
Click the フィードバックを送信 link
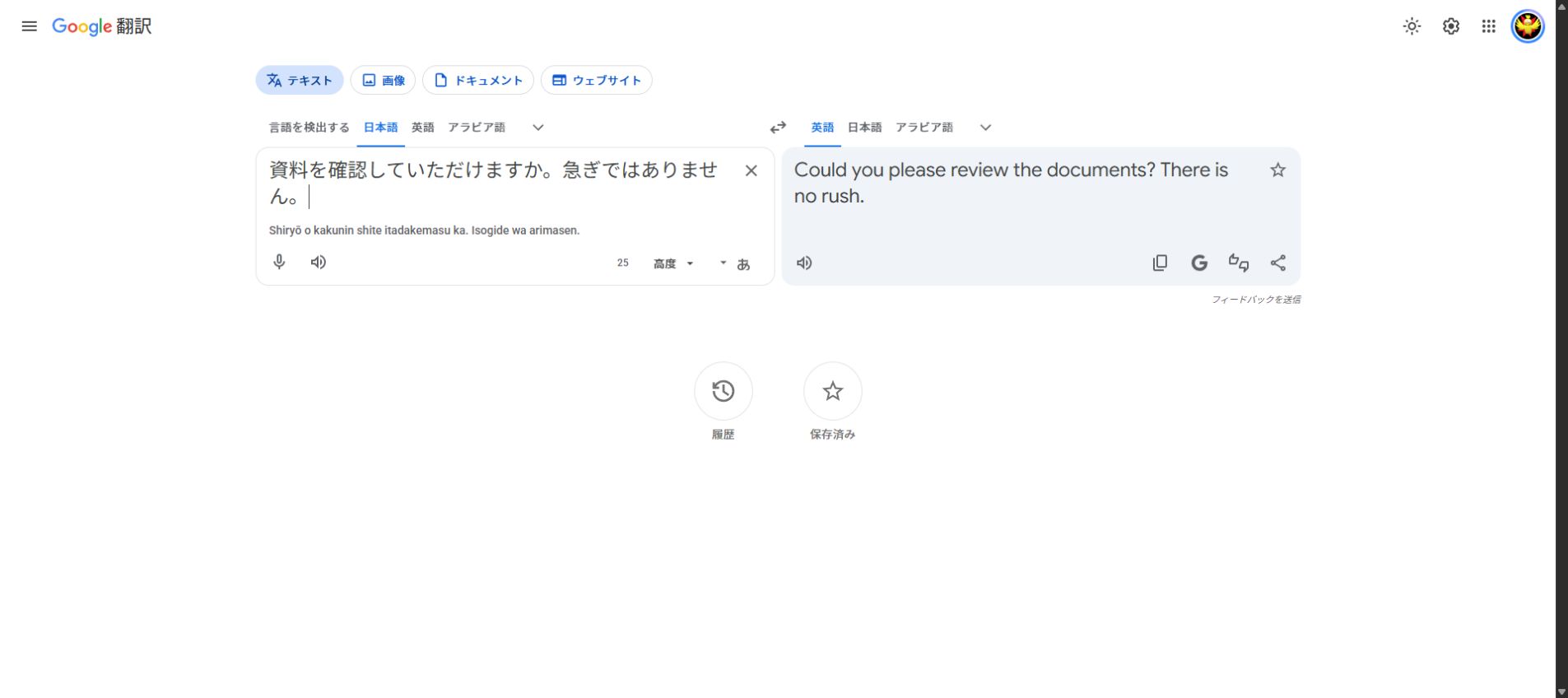[x=1256, y=300]
